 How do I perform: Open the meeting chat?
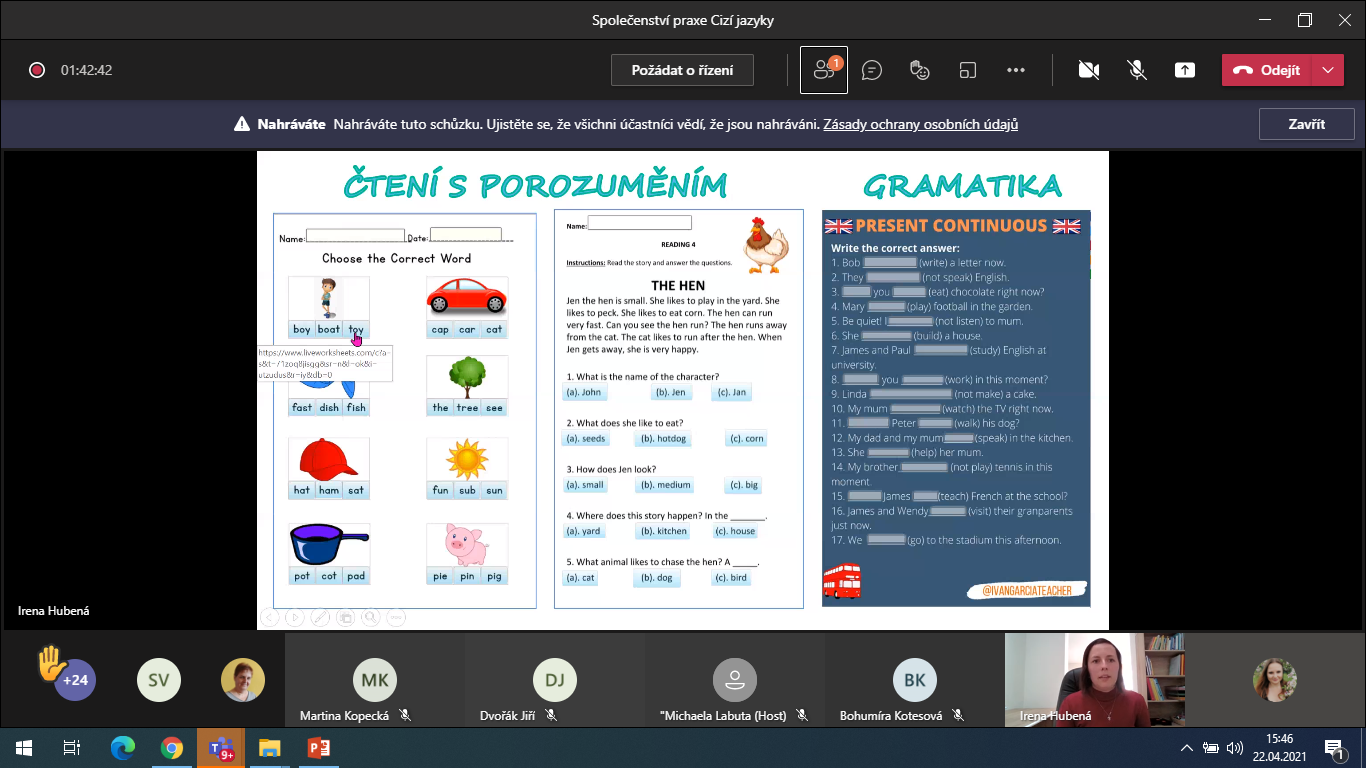[x=872, y=70]
